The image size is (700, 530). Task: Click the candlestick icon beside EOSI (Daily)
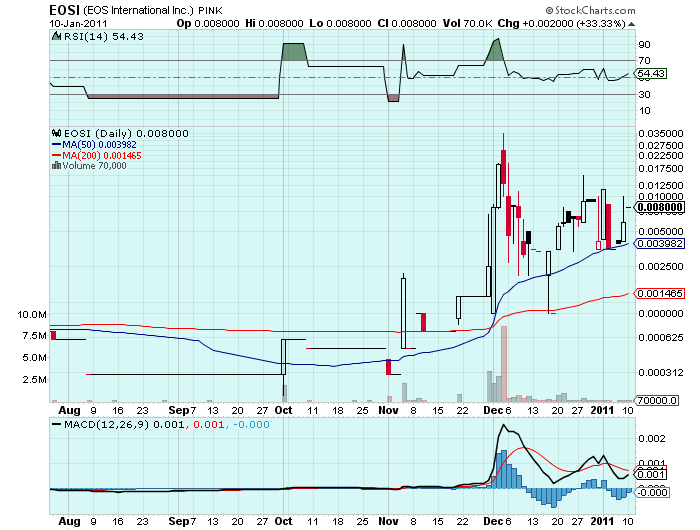[56, 133]
